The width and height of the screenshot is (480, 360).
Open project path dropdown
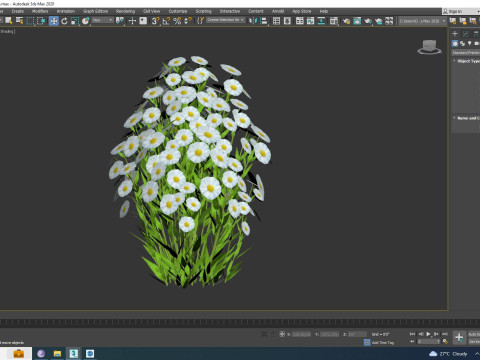(x=422, y=21)
